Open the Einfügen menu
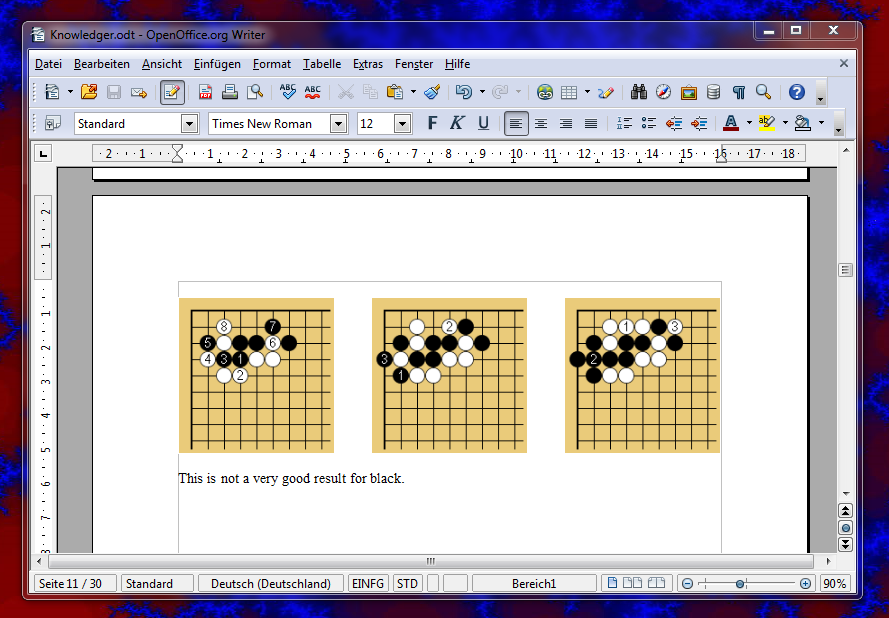 point(217,64)
